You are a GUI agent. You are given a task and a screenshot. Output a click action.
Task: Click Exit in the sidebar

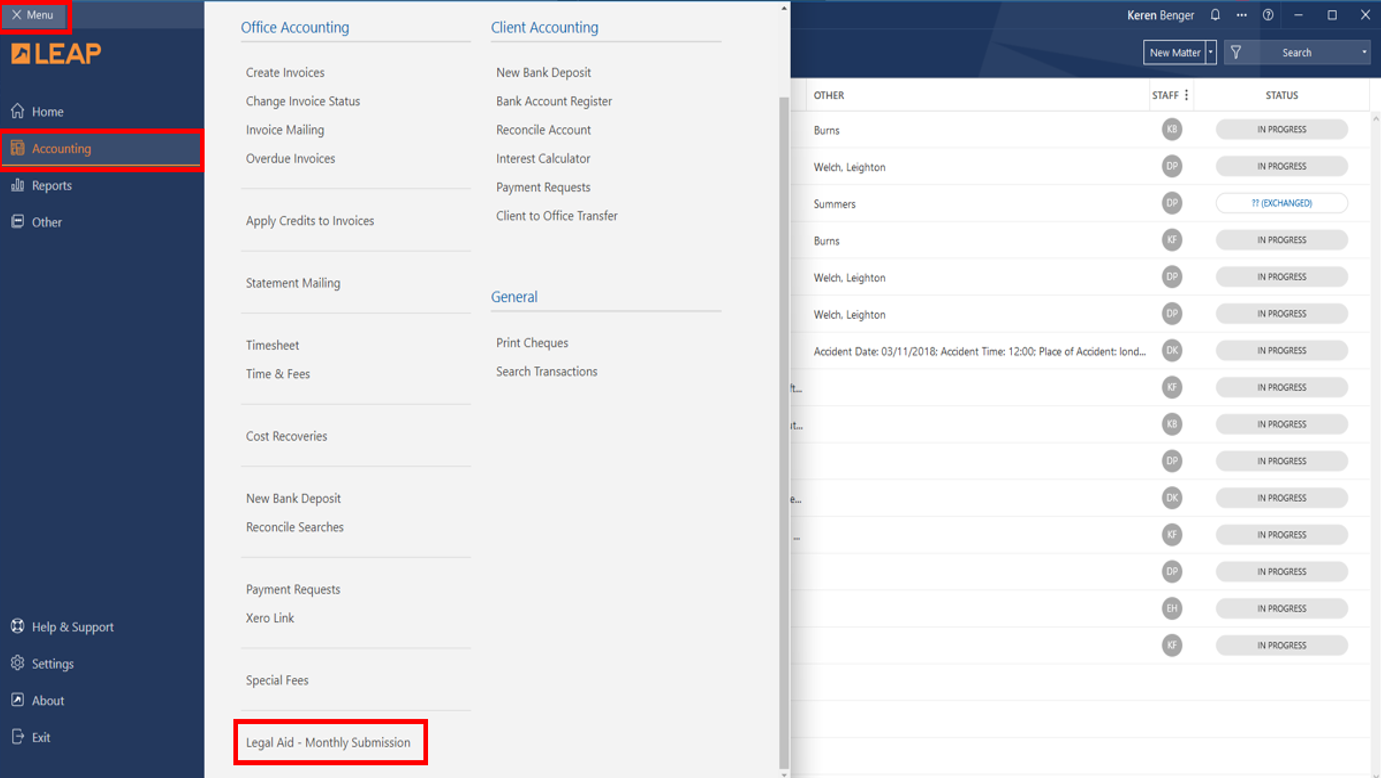point(40,738)
